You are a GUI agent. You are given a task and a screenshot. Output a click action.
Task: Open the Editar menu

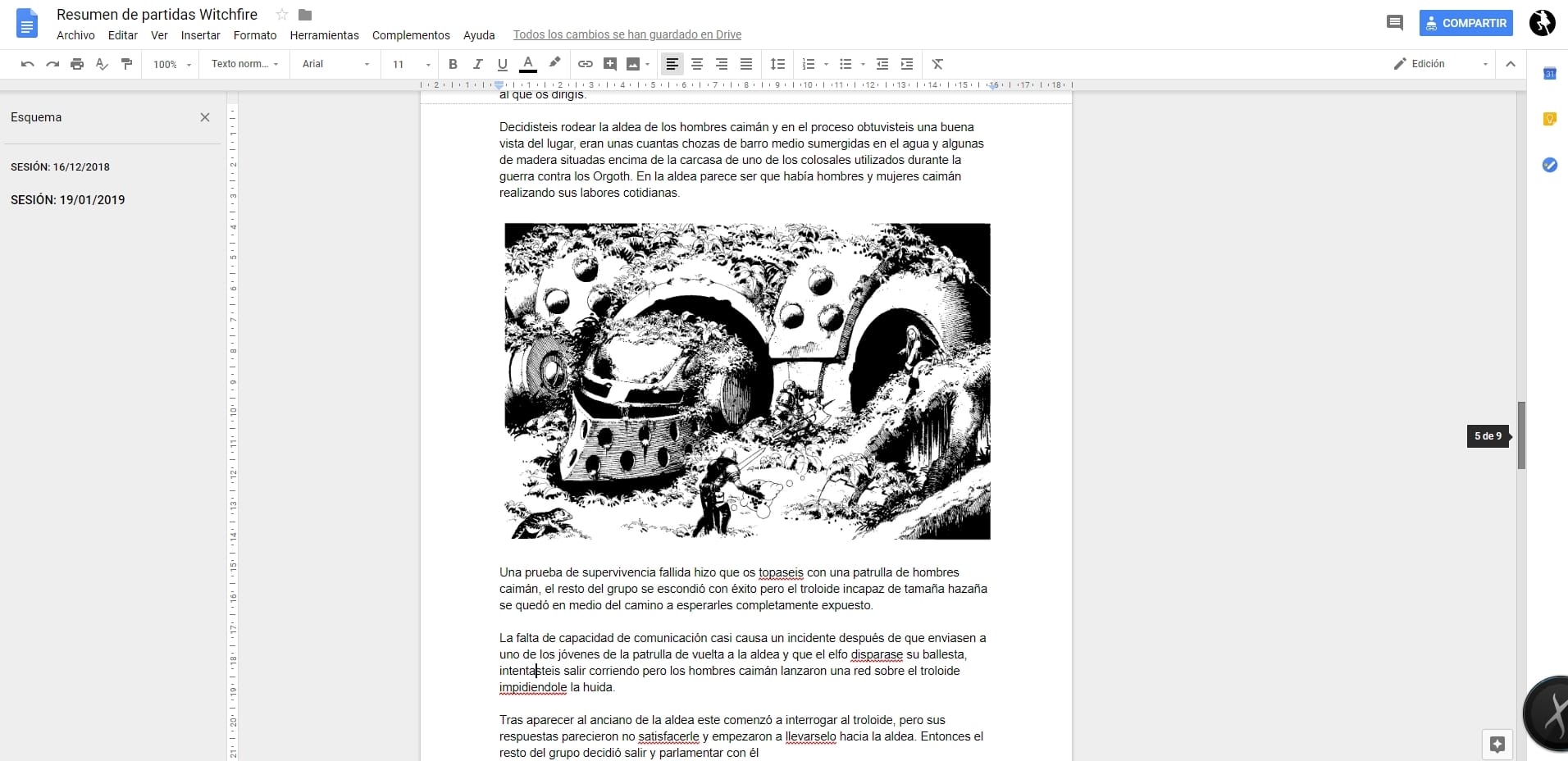[123, 35]
